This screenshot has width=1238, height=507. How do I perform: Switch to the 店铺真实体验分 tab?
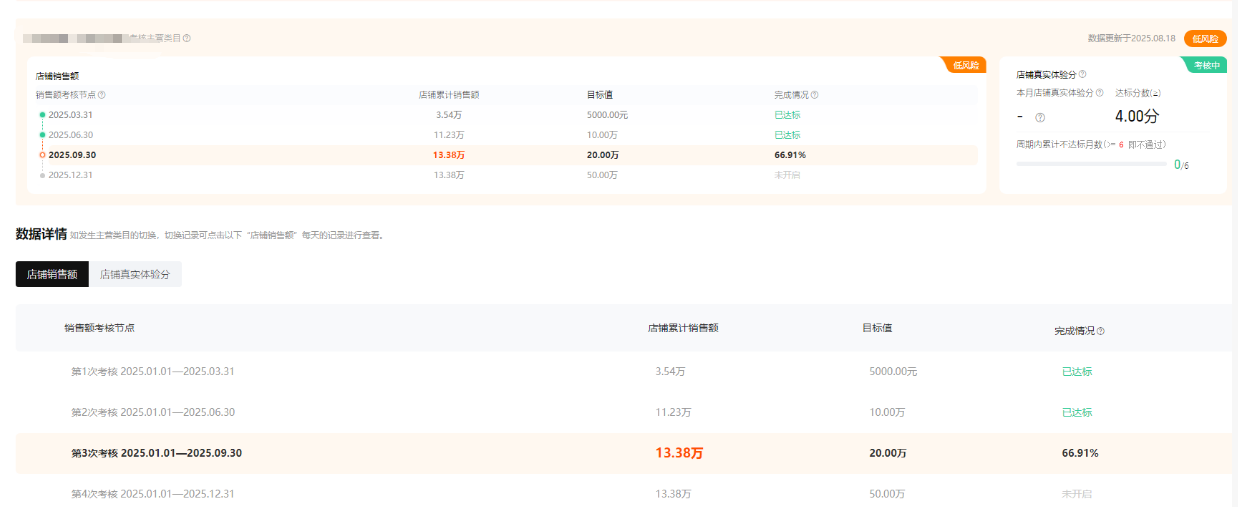135,274
